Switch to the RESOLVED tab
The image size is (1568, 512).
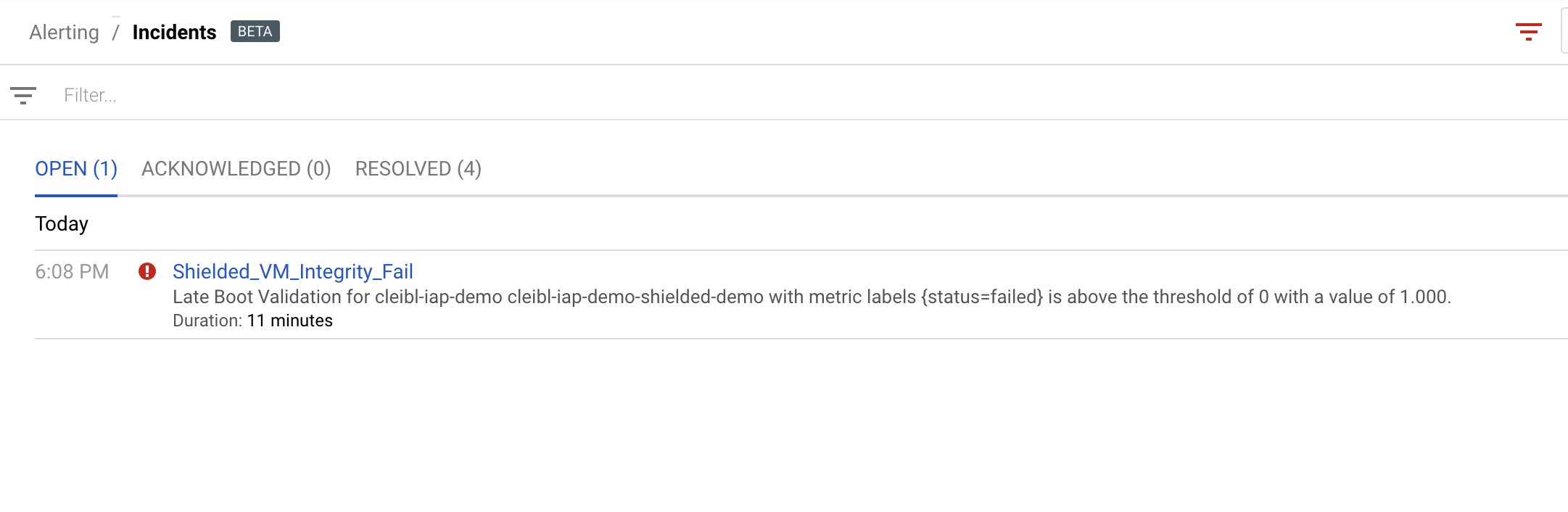(417, 168)
